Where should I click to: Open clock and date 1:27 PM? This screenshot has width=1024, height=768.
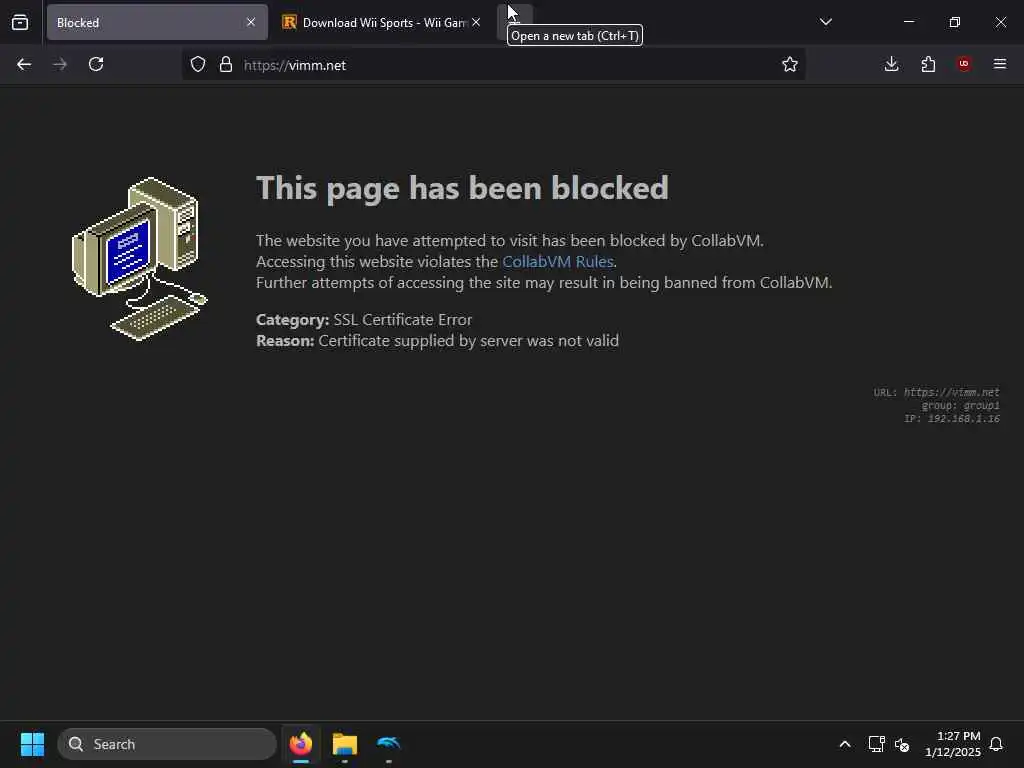point(952,744)
